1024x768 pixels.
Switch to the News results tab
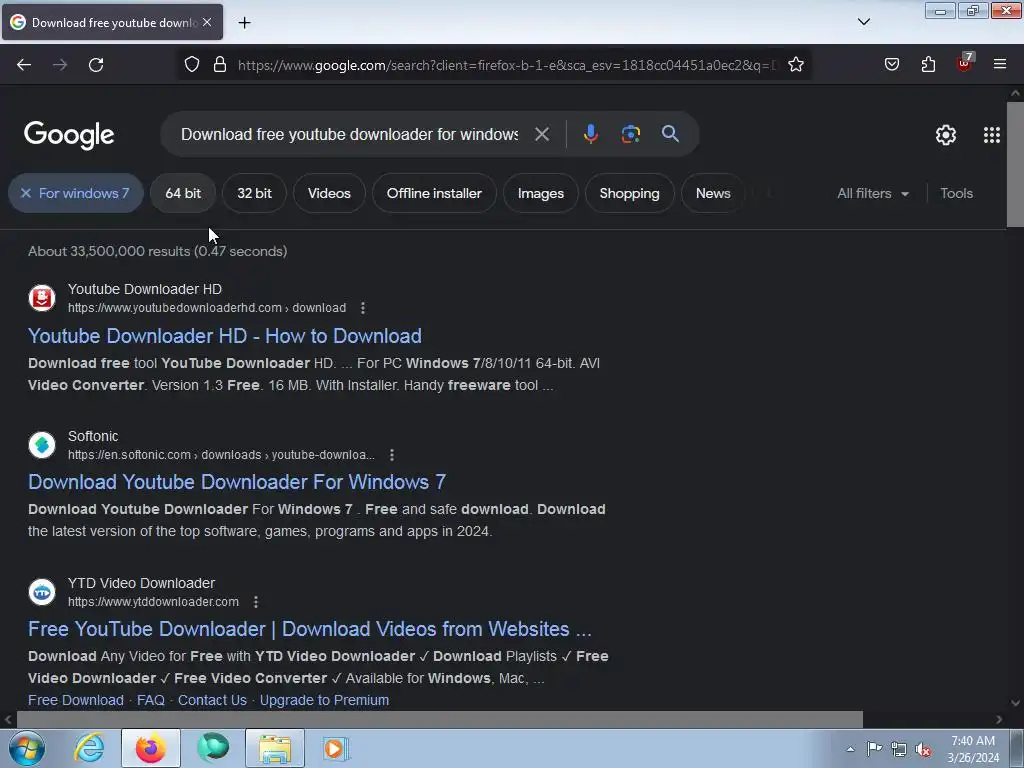(x=712, y=193)
